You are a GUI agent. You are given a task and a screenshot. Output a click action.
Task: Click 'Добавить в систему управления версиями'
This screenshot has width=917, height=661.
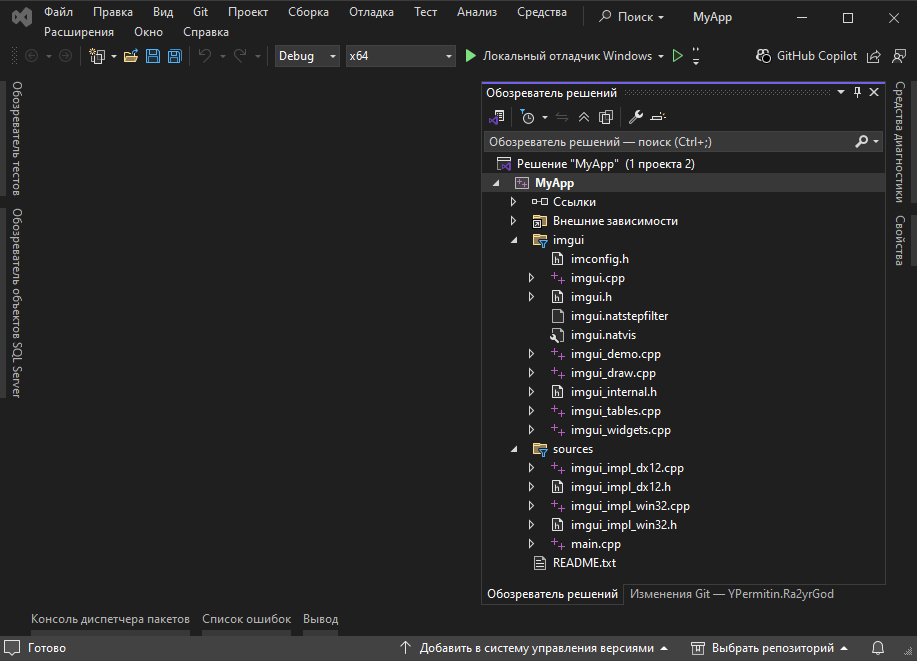click(x=535, y=648)
